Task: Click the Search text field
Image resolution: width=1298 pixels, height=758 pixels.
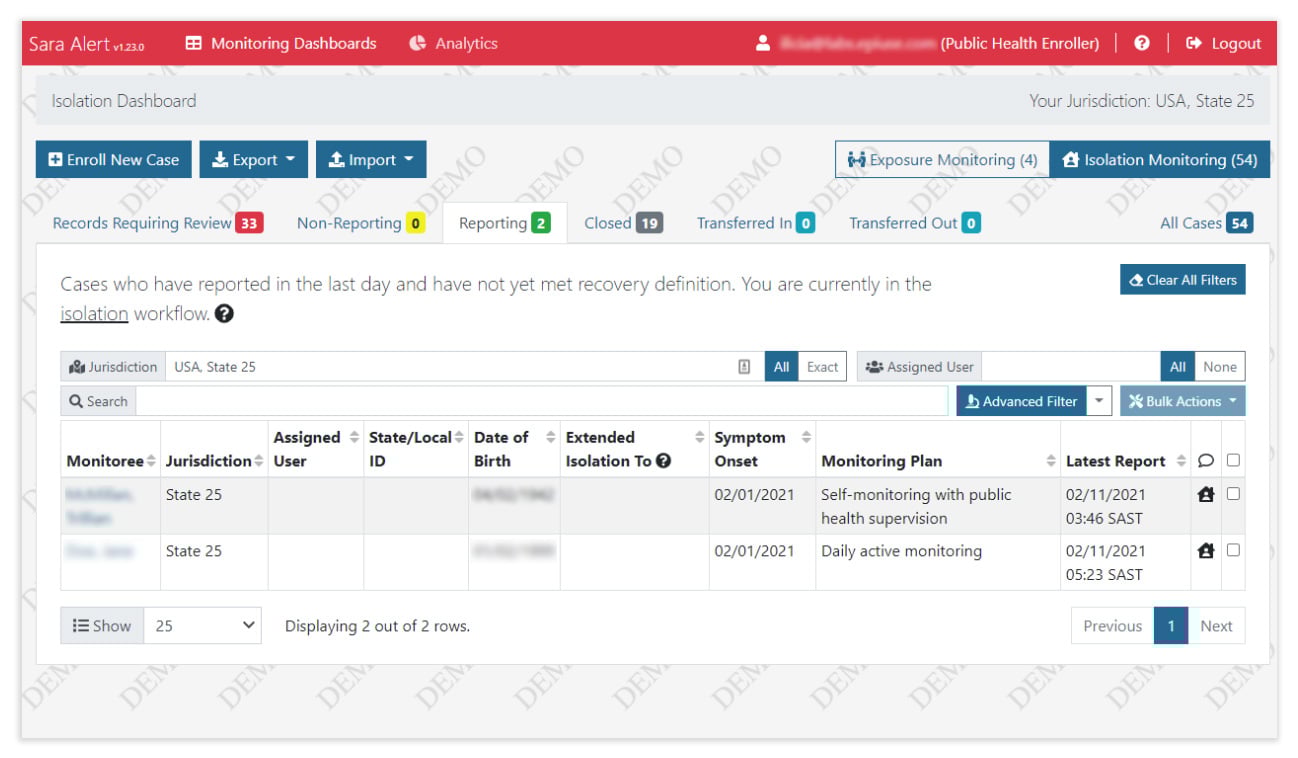Action: [x=542, y=401]
